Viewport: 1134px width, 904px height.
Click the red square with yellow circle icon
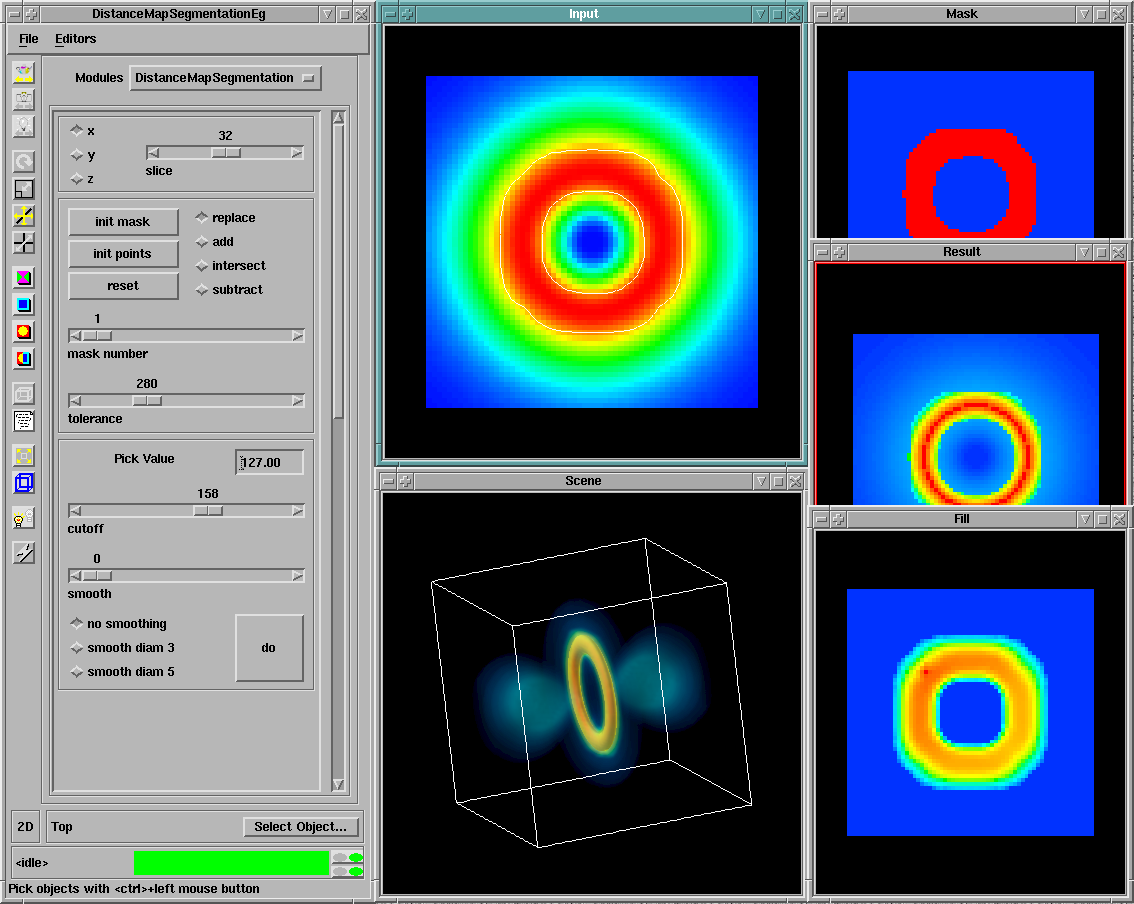pos(24,331)
